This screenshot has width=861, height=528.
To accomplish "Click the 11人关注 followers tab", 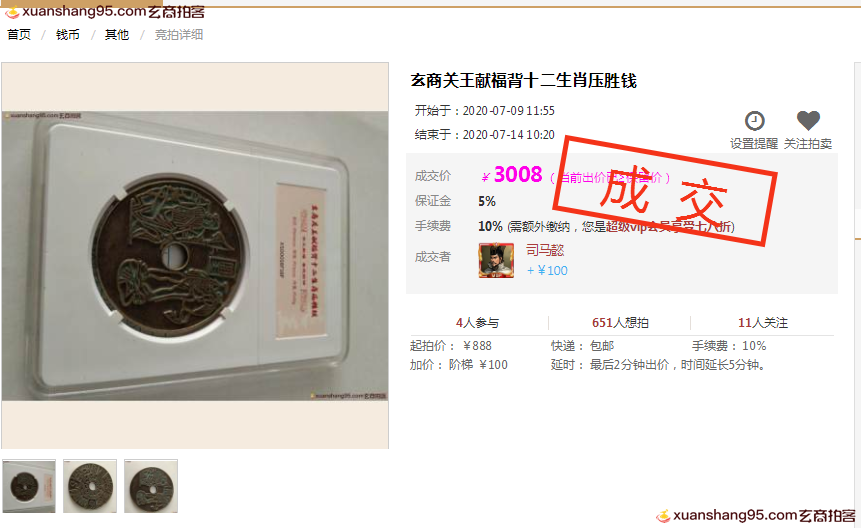I will point(763,323).
